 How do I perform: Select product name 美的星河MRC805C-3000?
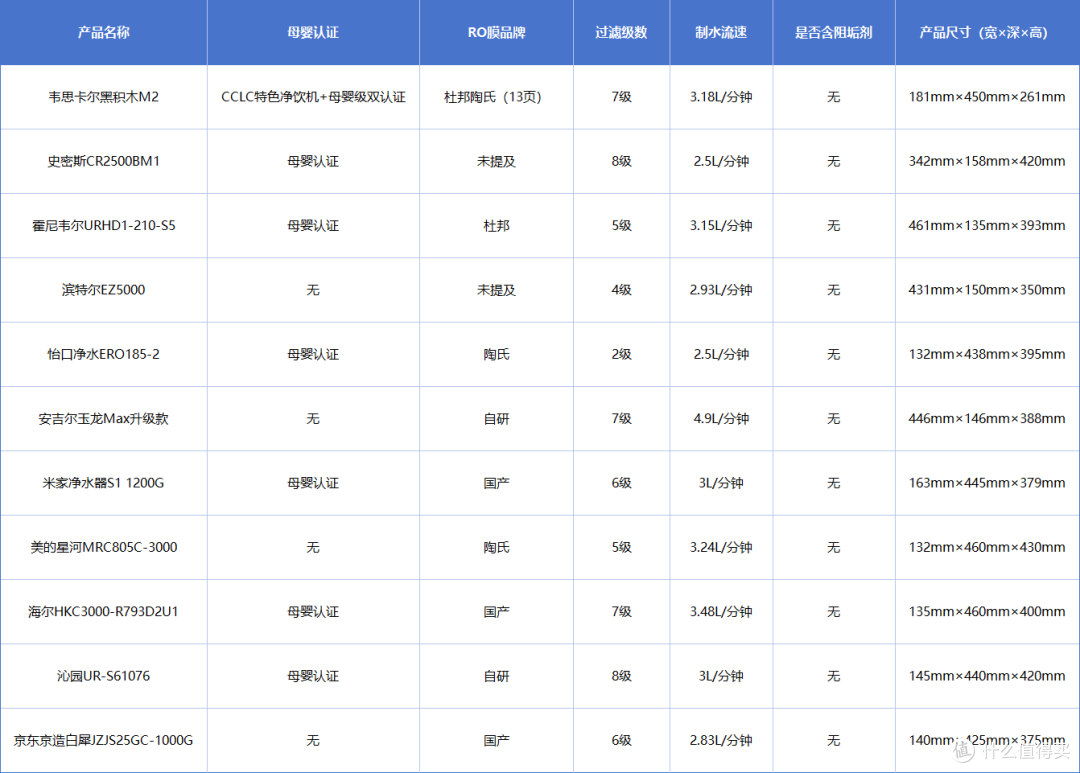(103, 547)
